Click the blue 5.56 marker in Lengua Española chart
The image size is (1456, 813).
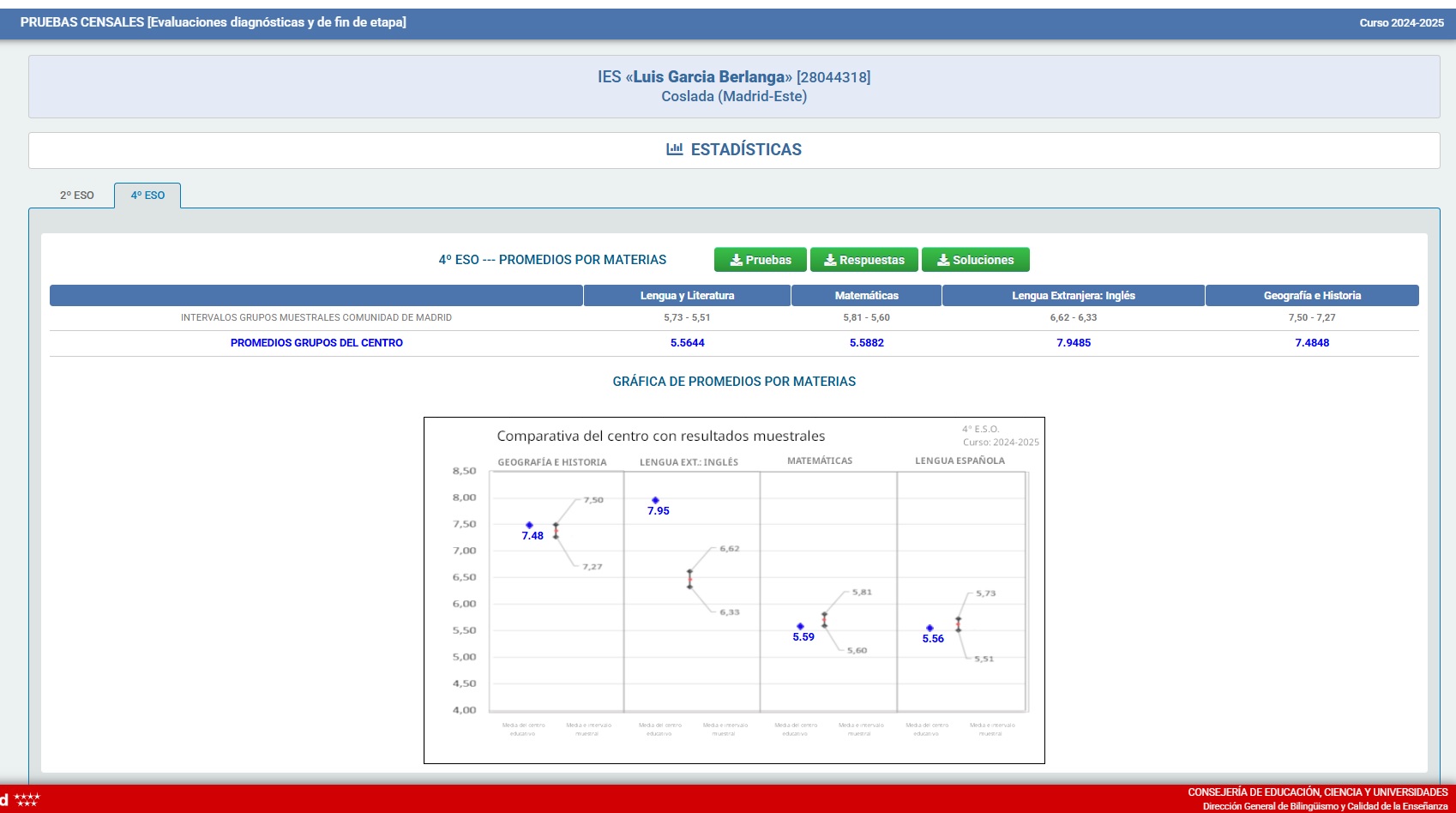tap(930, 628)
